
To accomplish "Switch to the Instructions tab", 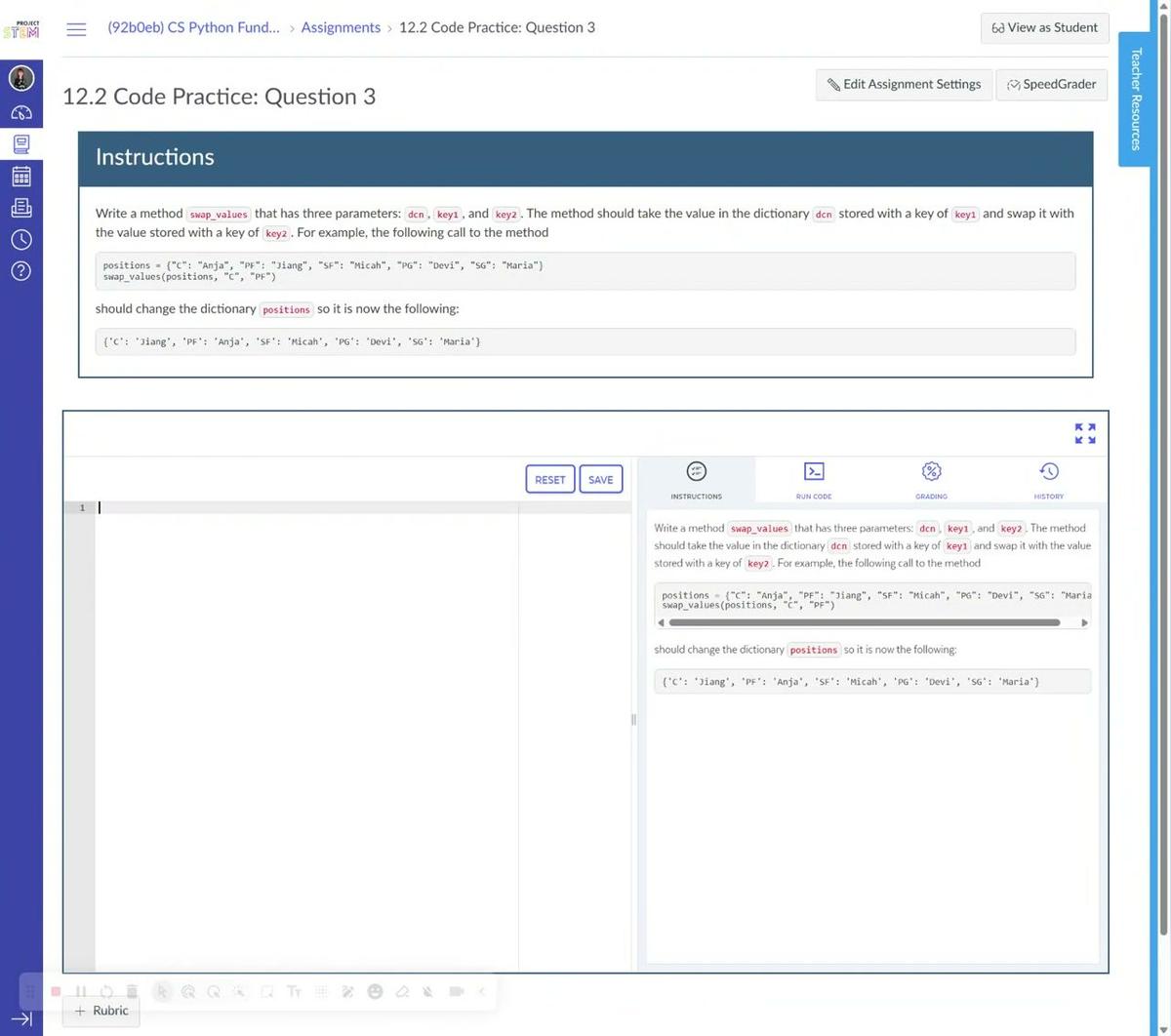I will coord(696,481).
